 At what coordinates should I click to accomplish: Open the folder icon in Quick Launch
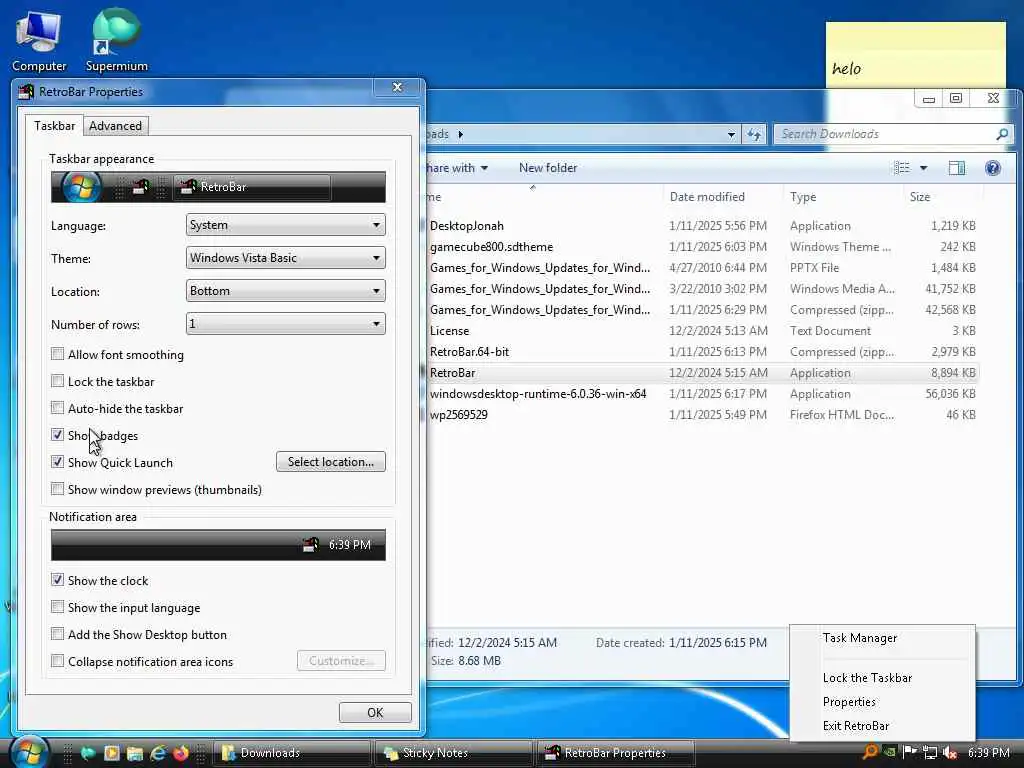(x=135, y=753)
